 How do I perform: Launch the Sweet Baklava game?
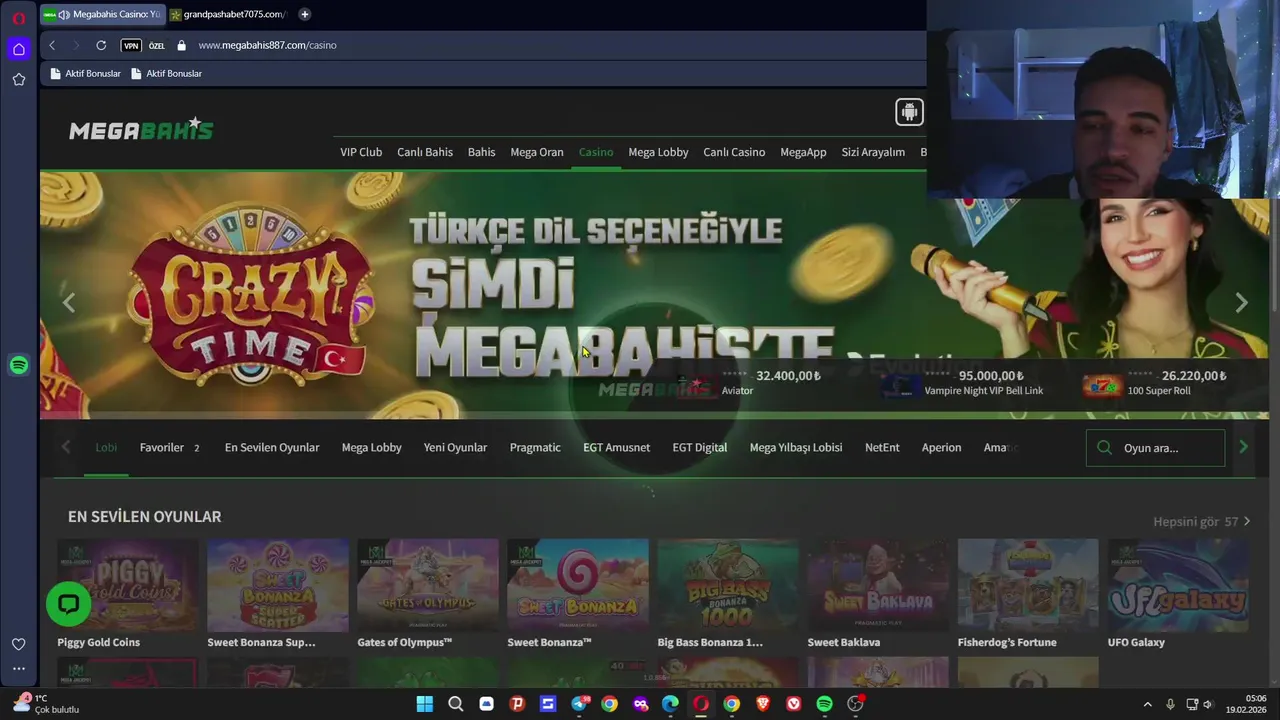(x=878, y=586)
